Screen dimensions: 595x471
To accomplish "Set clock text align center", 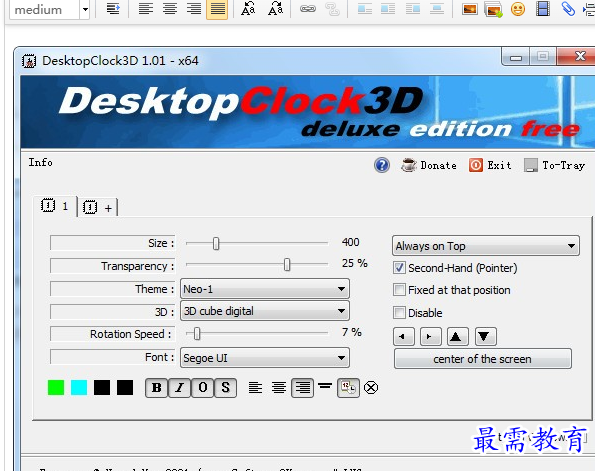I will click(279, 388).
